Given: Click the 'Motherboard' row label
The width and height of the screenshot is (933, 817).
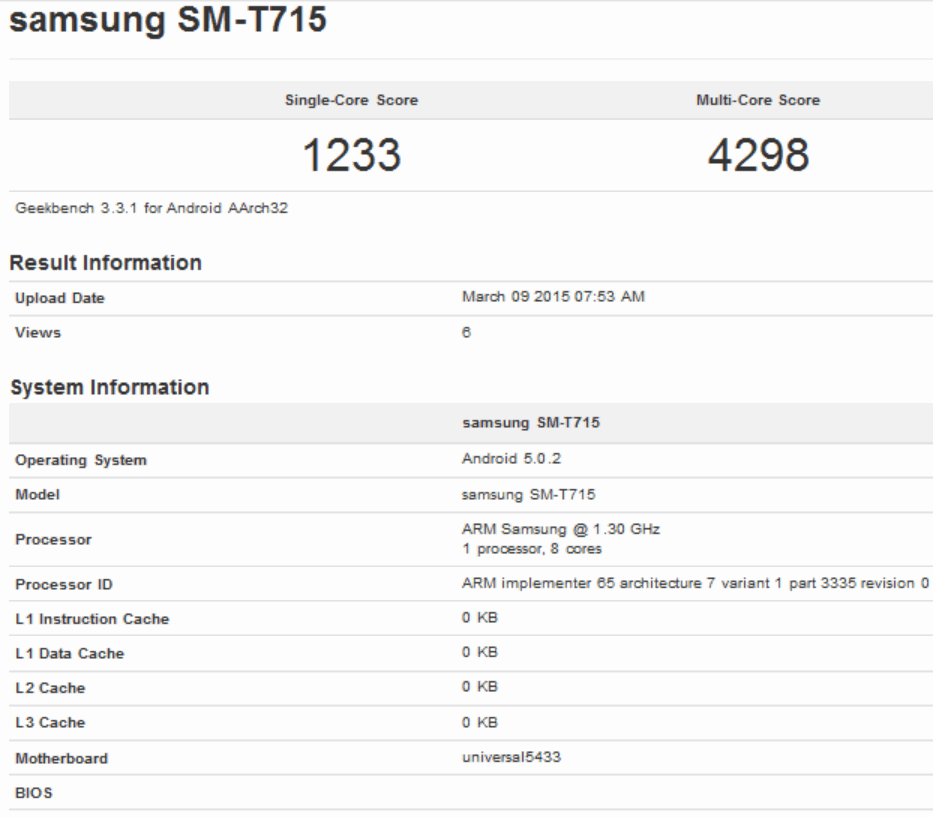Looking at the screenshot, I should point(62,759).
